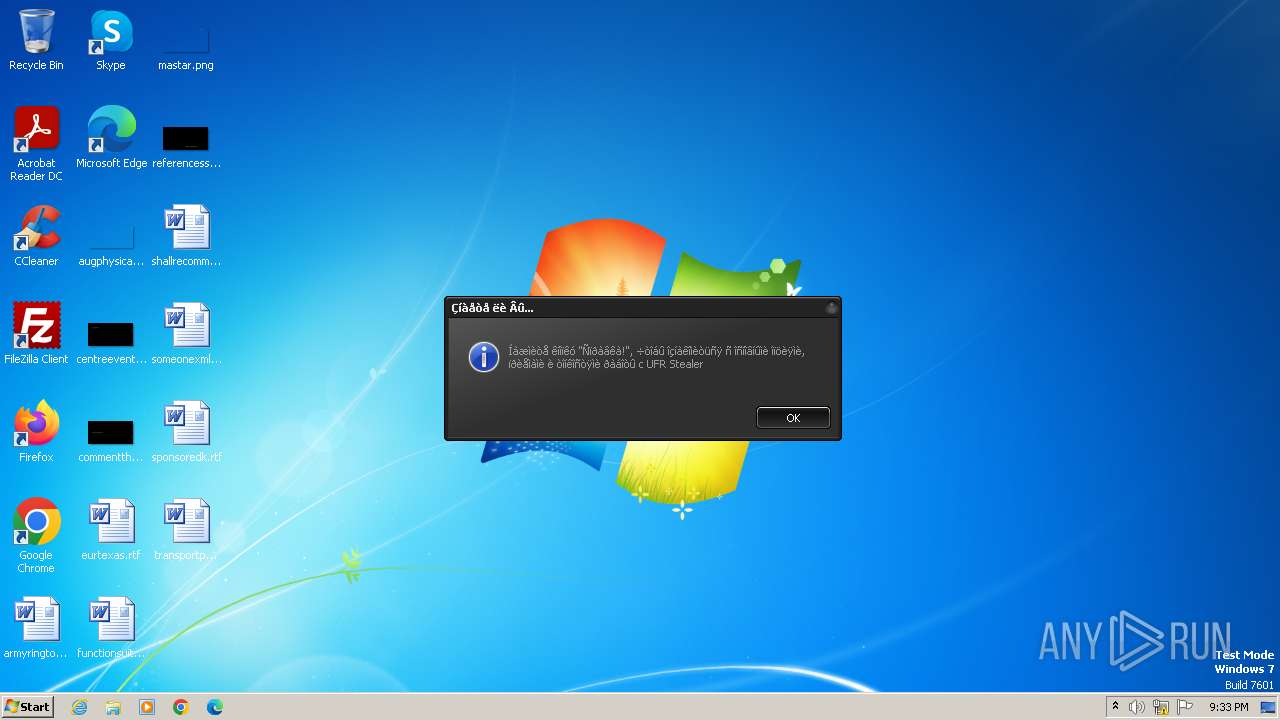The image size is (1280, 720).
Task: Launch FileZilla Client shortcut
Action: 36,334
